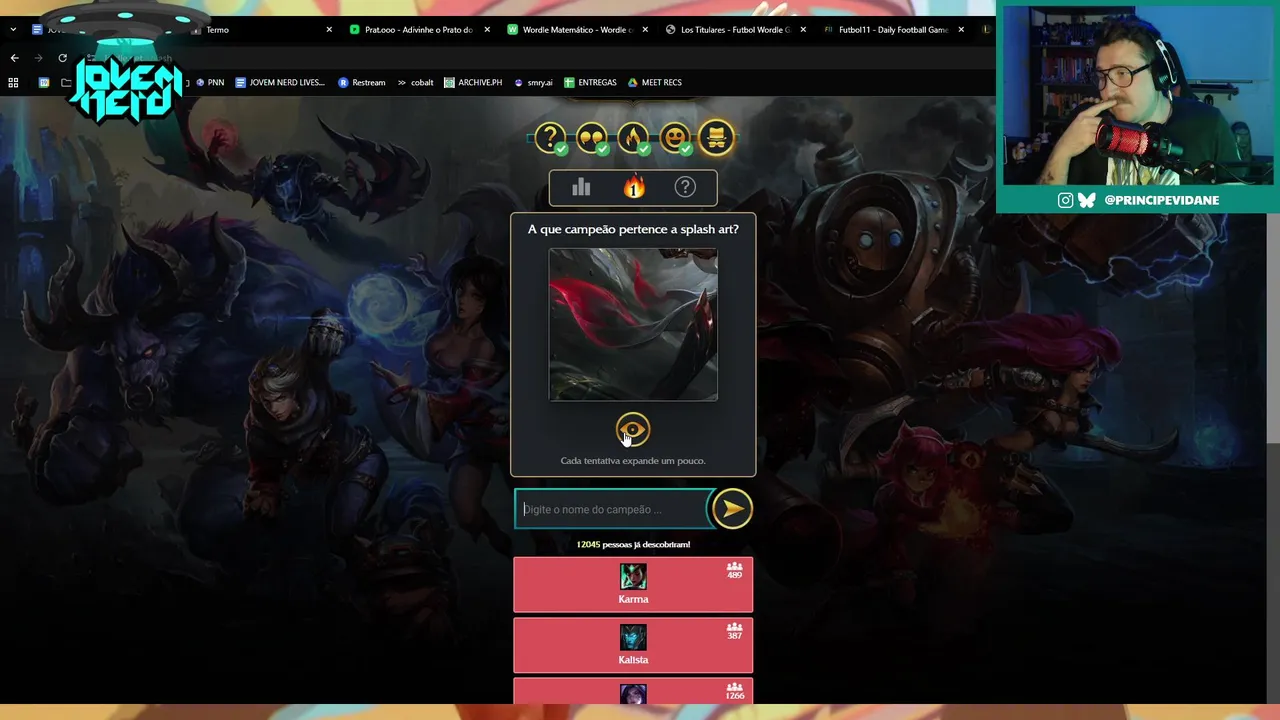Image resolution: width=1280 pixels, height=720 pixels.
Task: Click the Instagram icon in webcam overlay
Action: 1066,200
